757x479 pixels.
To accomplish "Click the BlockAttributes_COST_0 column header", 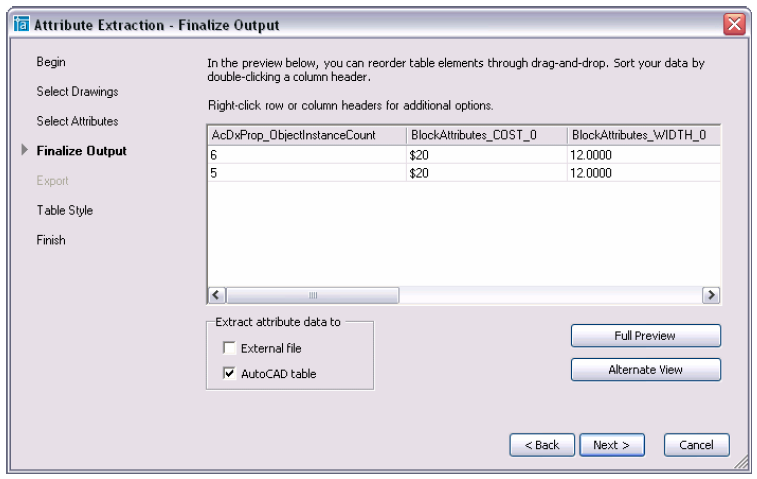I will (x=487, y=135).
